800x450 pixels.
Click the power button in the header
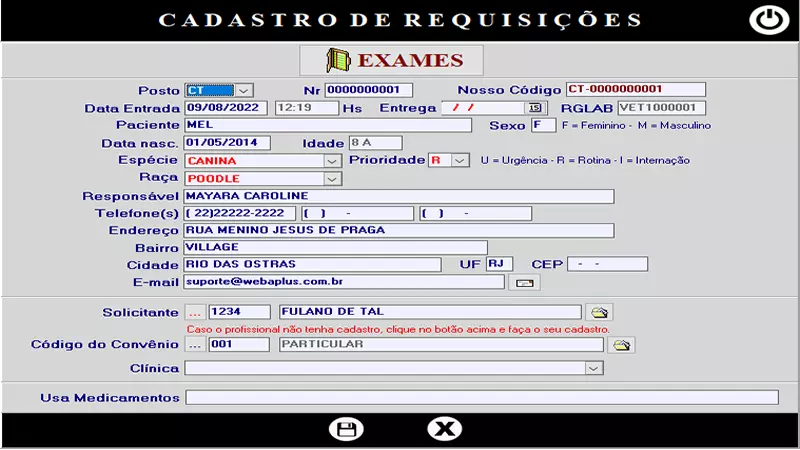tap(767, 20)
